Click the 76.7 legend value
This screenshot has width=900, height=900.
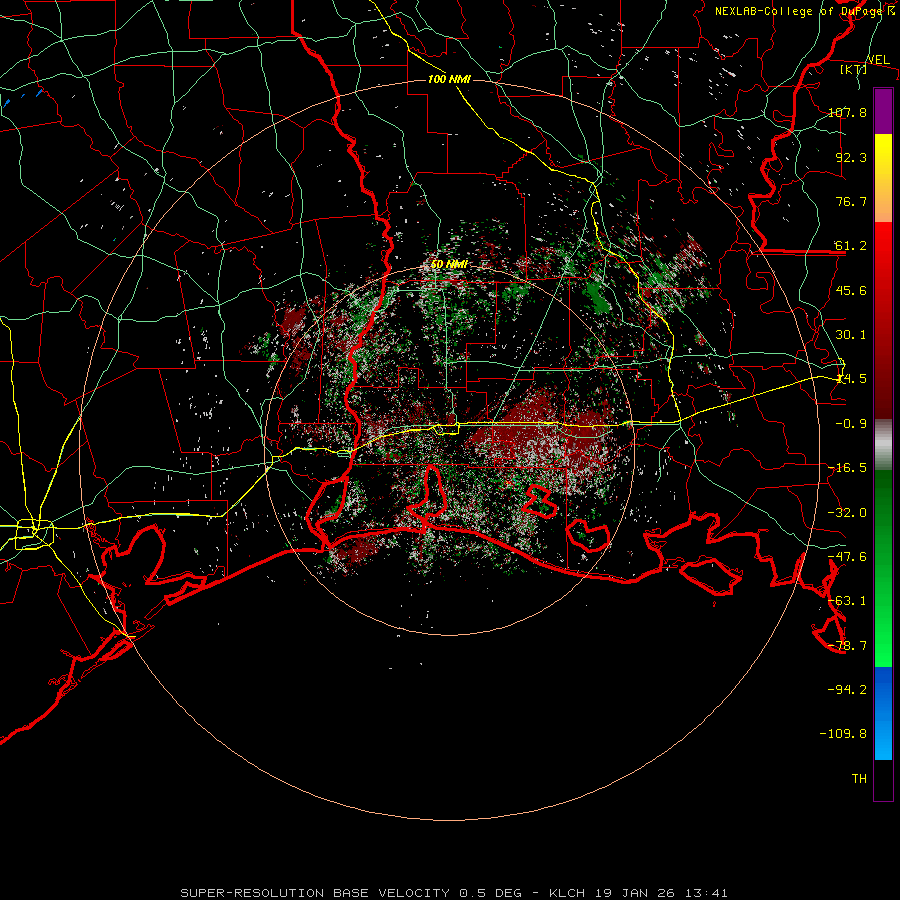click(x=851, y=201)
